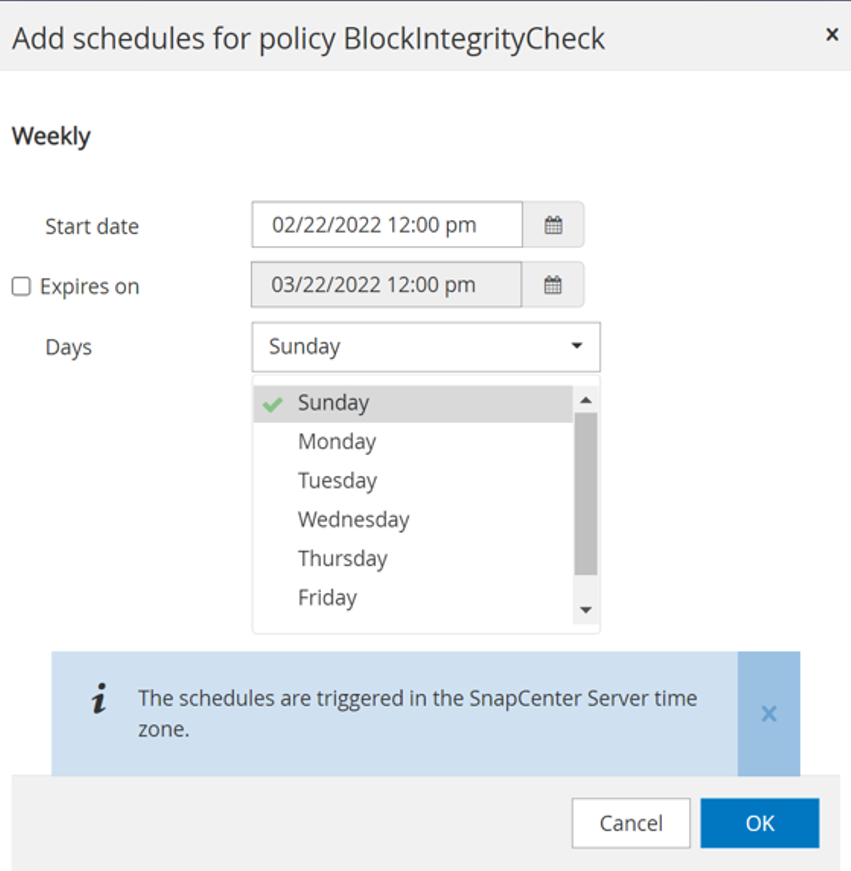The height and width of the screenshot is (871, 851).
Task: Close the Add schedules dialog
Action: tap(831, 35)
